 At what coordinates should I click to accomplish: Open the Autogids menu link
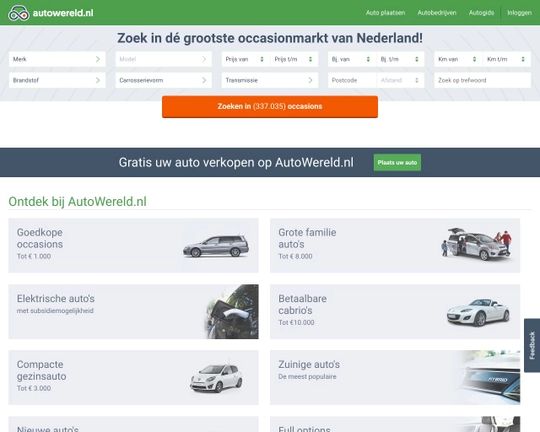481,13
